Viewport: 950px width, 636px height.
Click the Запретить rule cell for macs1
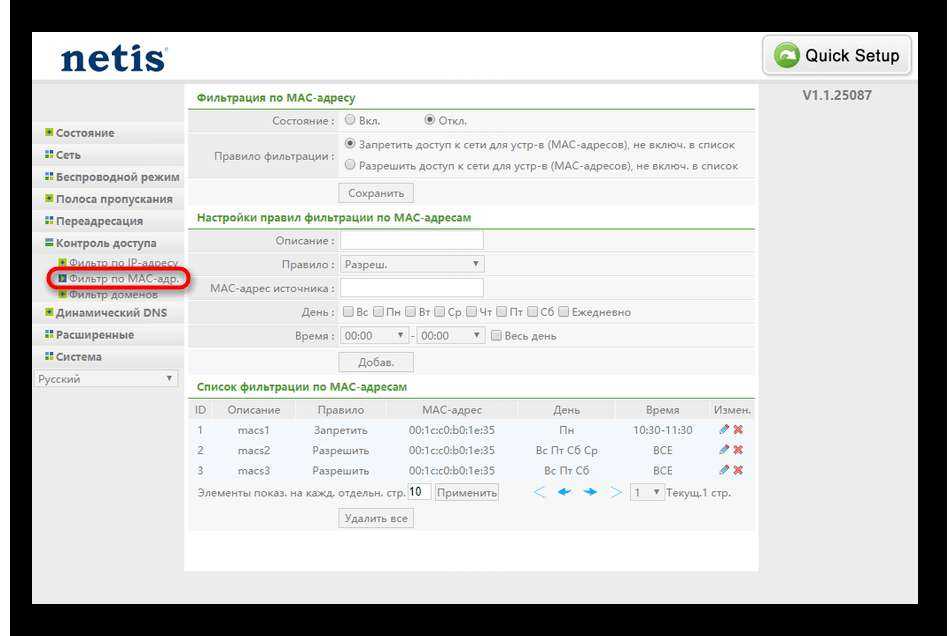[x=340, y=430]
